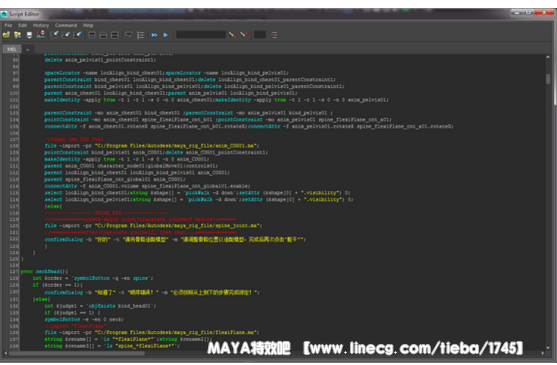Click the "parent anim_COG01 character_node01" line
The height and width of the screenshot is (365, 557).
point(131,166)
